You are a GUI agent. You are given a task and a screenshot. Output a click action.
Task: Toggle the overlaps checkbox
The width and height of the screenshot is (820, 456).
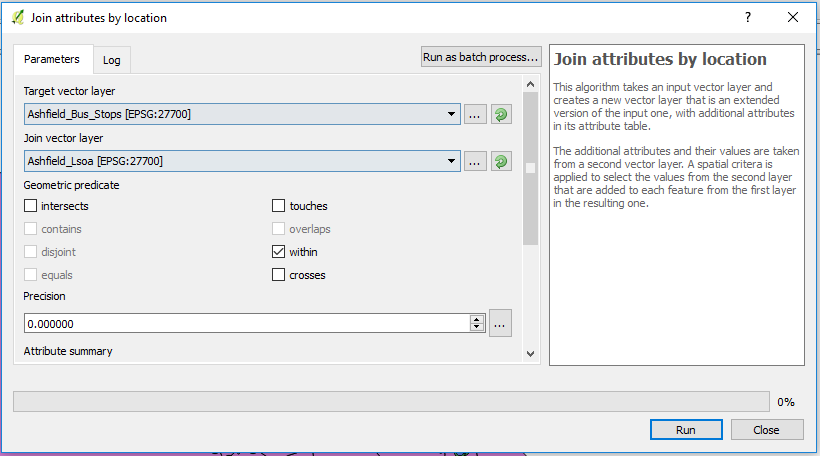[x=278, y=229]
